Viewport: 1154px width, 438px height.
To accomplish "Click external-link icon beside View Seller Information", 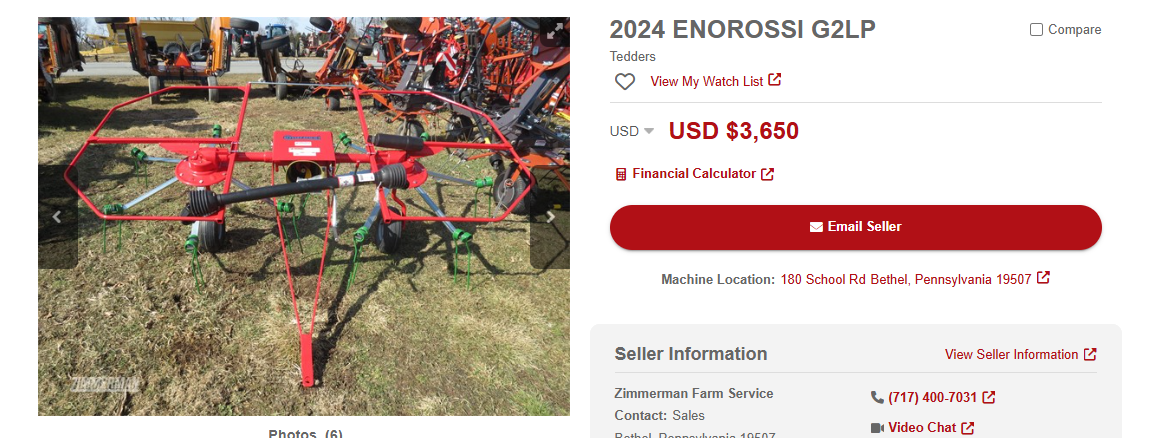I will [x=1090, y=354].
